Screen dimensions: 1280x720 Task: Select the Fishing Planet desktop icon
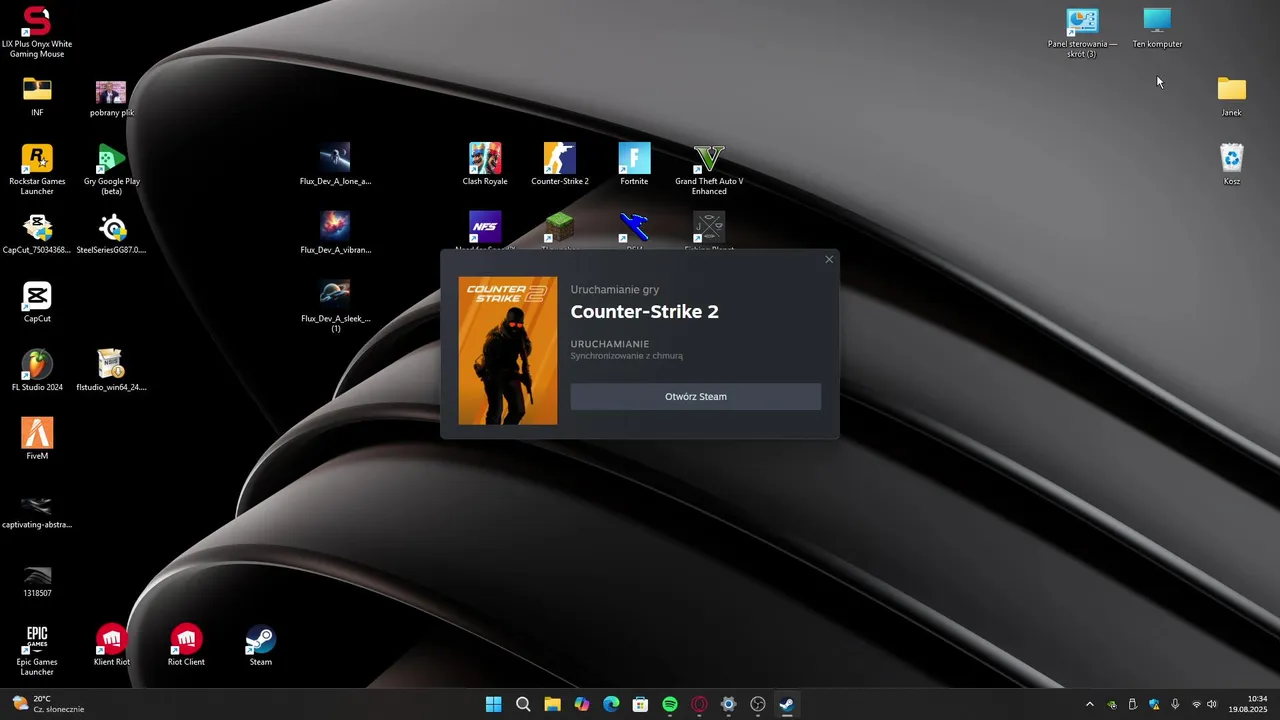(x=709, y=228)
